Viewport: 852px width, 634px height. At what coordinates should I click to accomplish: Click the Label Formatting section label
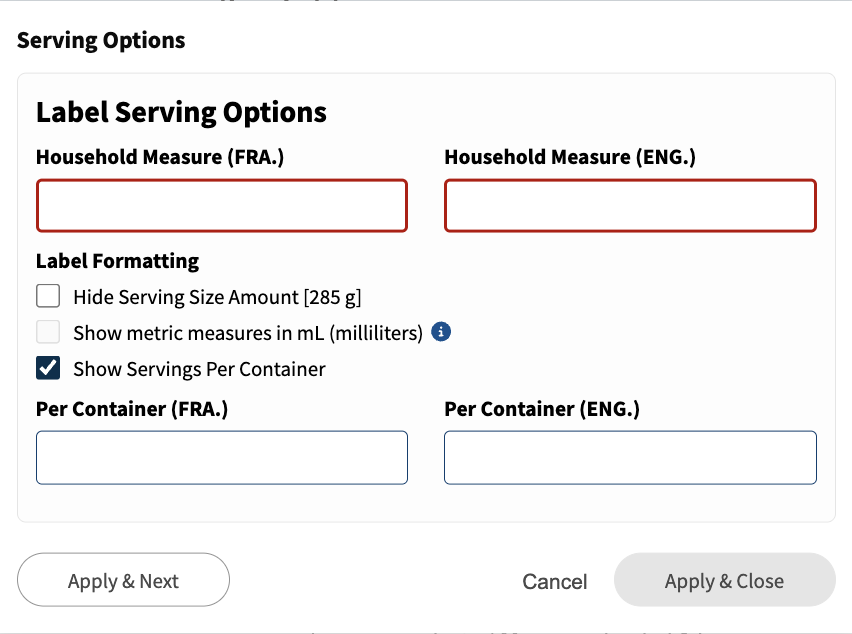coord(117,260)
